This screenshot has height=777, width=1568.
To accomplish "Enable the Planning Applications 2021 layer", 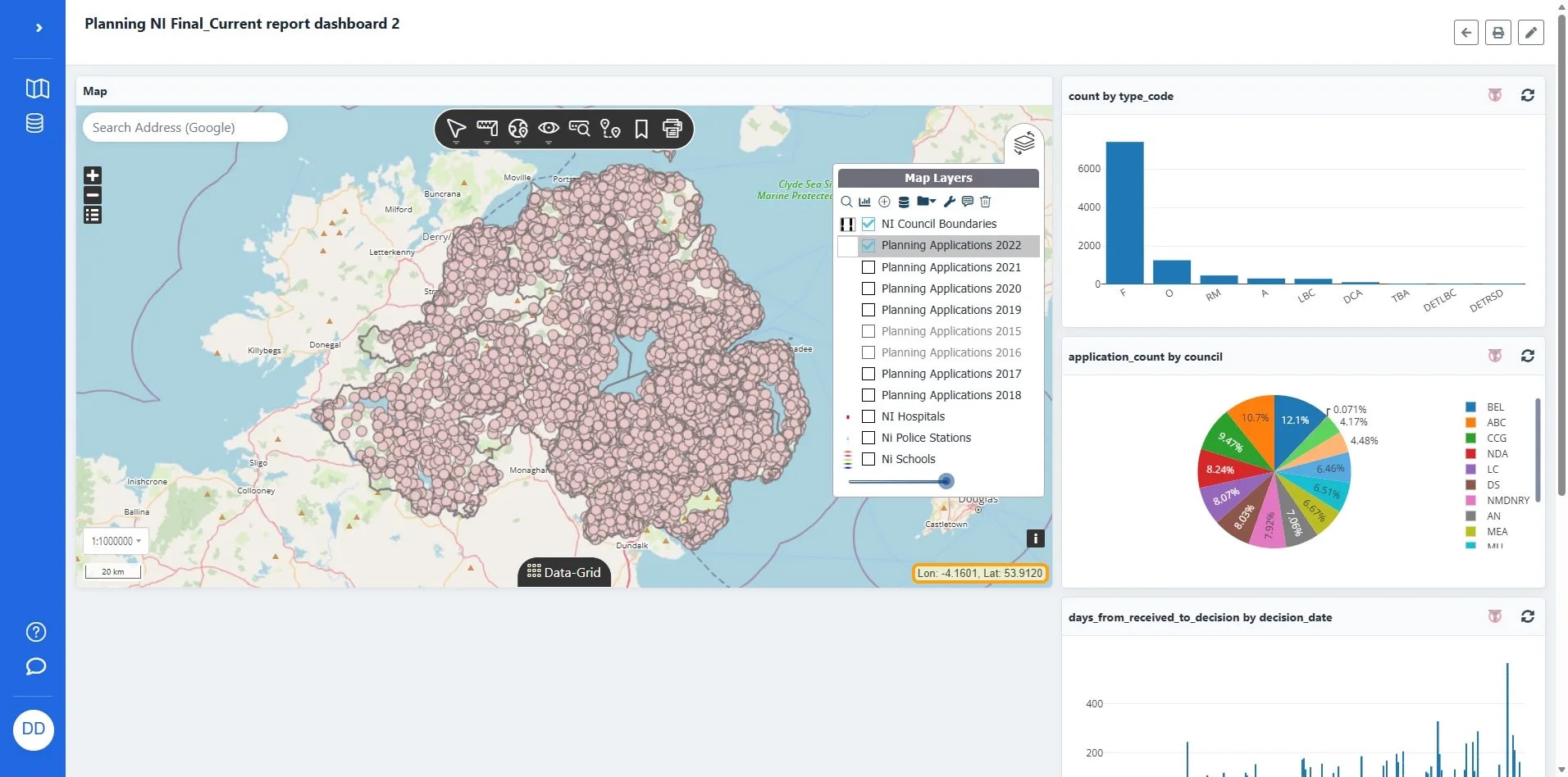I will (868, 267).
